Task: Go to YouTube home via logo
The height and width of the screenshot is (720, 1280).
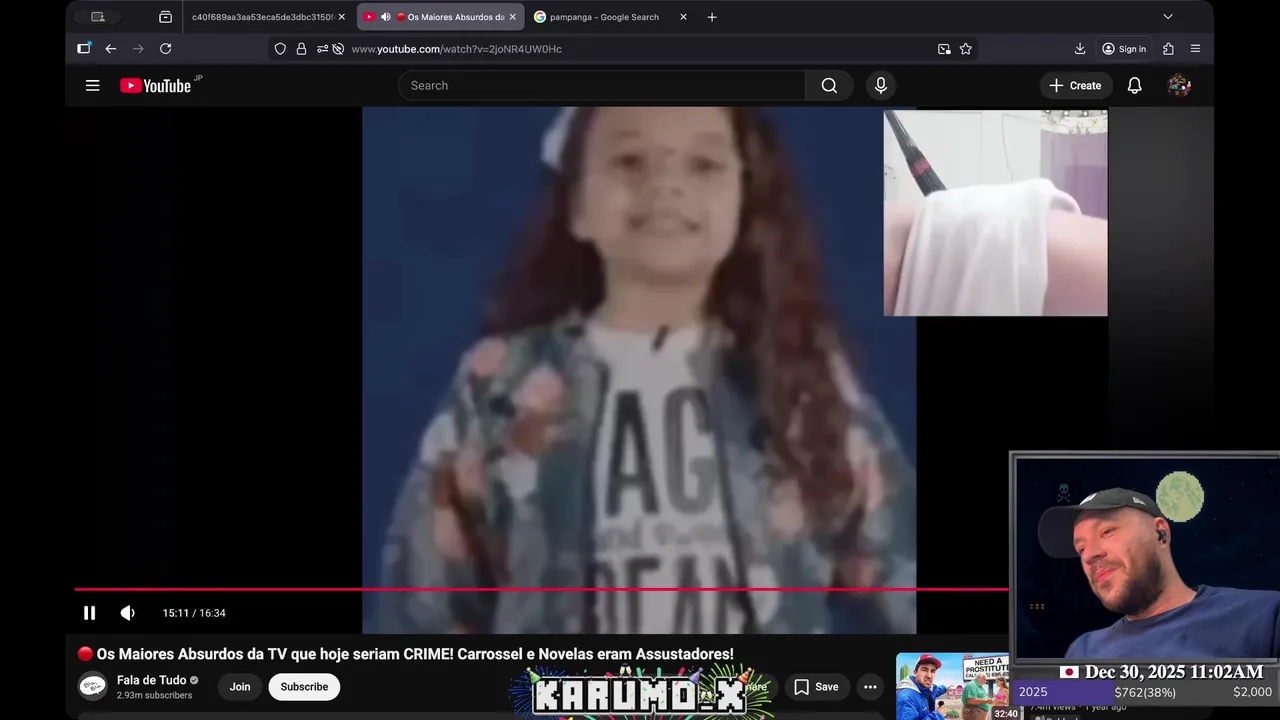Action: coord(156,86)
